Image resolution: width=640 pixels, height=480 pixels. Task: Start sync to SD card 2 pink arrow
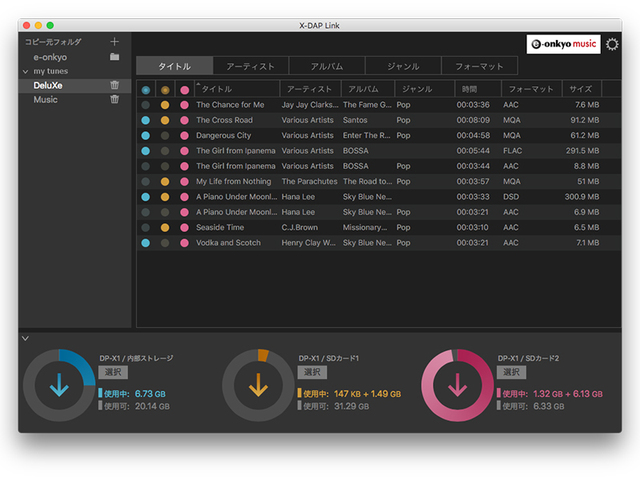click(x=458, y=384)
